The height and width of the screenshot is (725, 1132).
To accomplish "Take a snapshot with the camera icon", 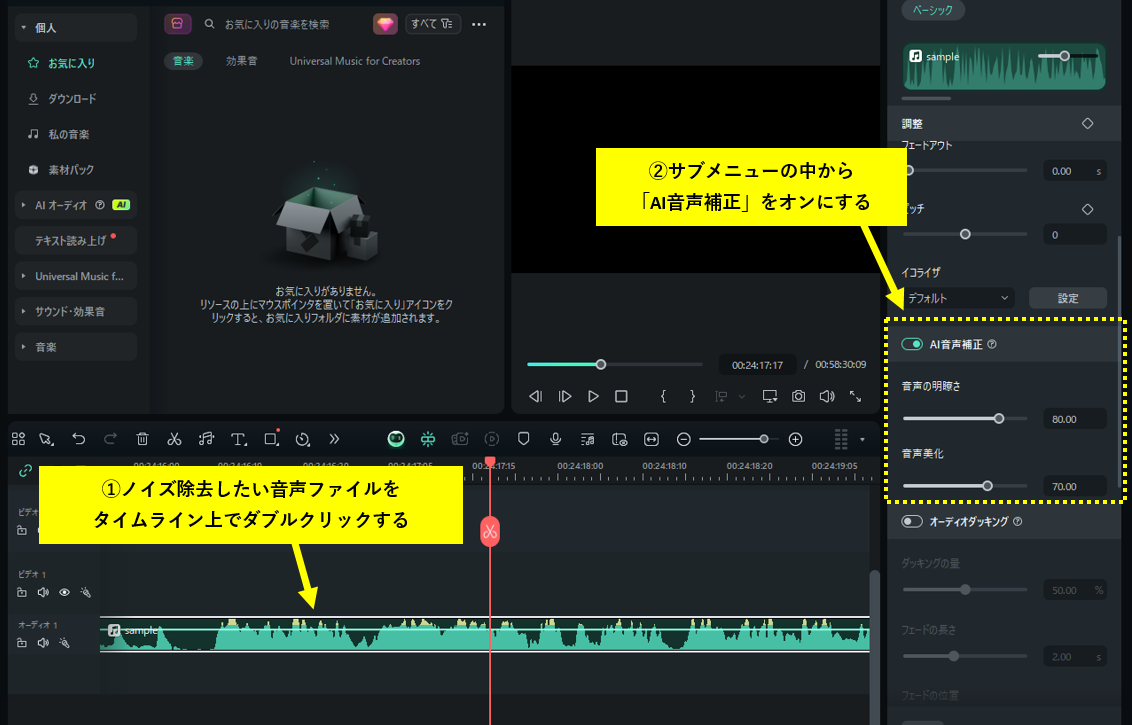I will pyautogui.click(x=798, y=396).
